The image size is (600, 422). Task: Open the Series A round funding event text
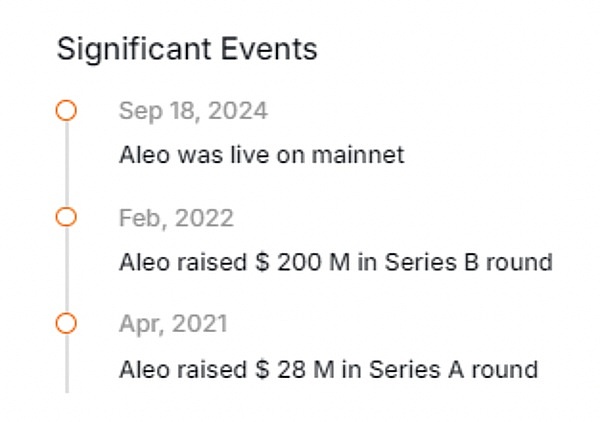[x=328, y=369]
